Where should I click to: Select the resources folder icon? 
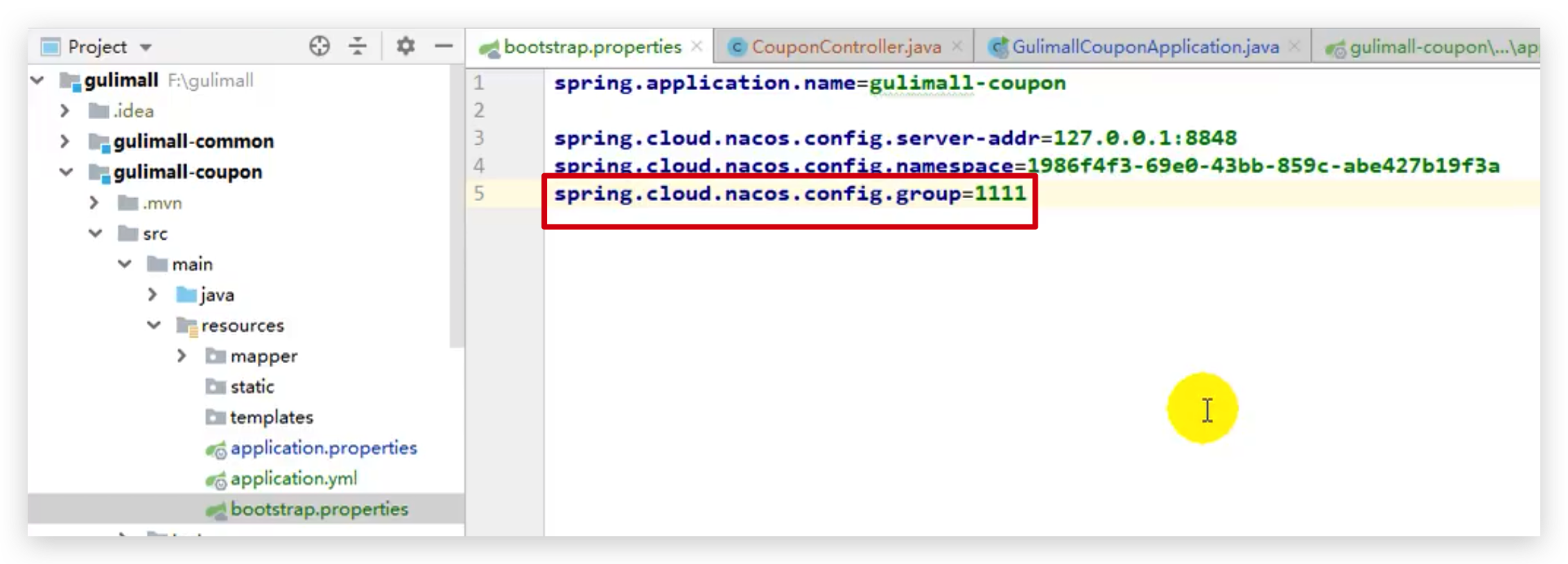click(187, 326)
